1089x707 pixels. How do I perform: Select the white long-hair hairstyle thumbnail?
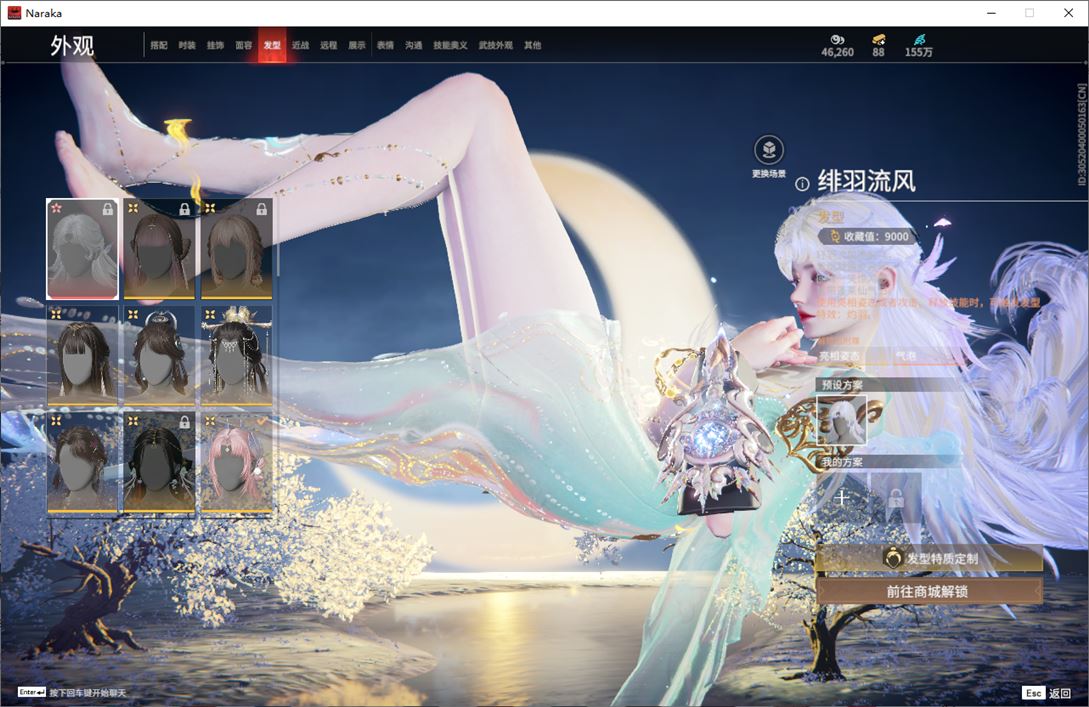point(83,249)
